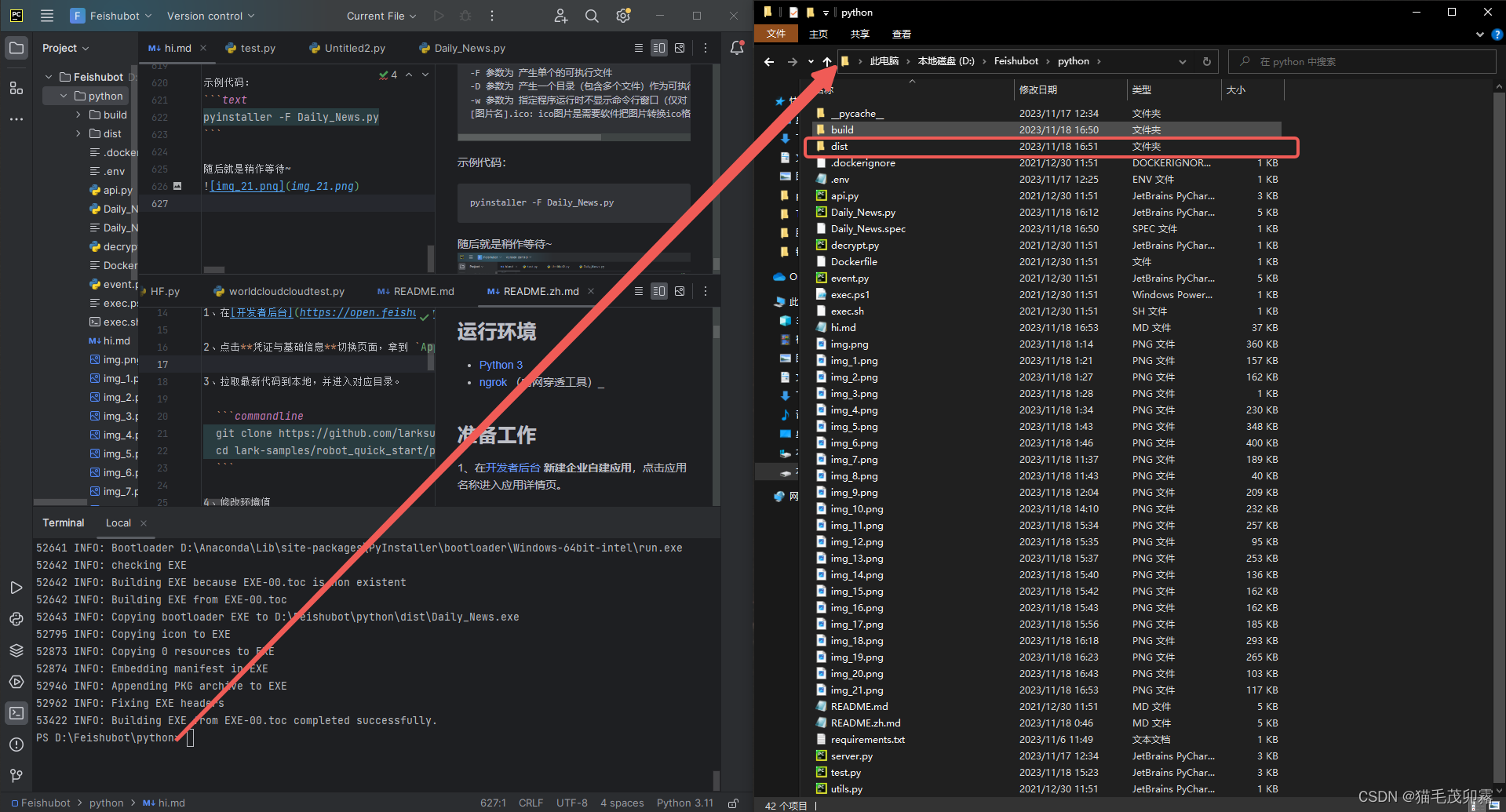Switch to test.py editor tab
The width and height of the screenshot is (1506, 812).
click(x=251, y=48)
